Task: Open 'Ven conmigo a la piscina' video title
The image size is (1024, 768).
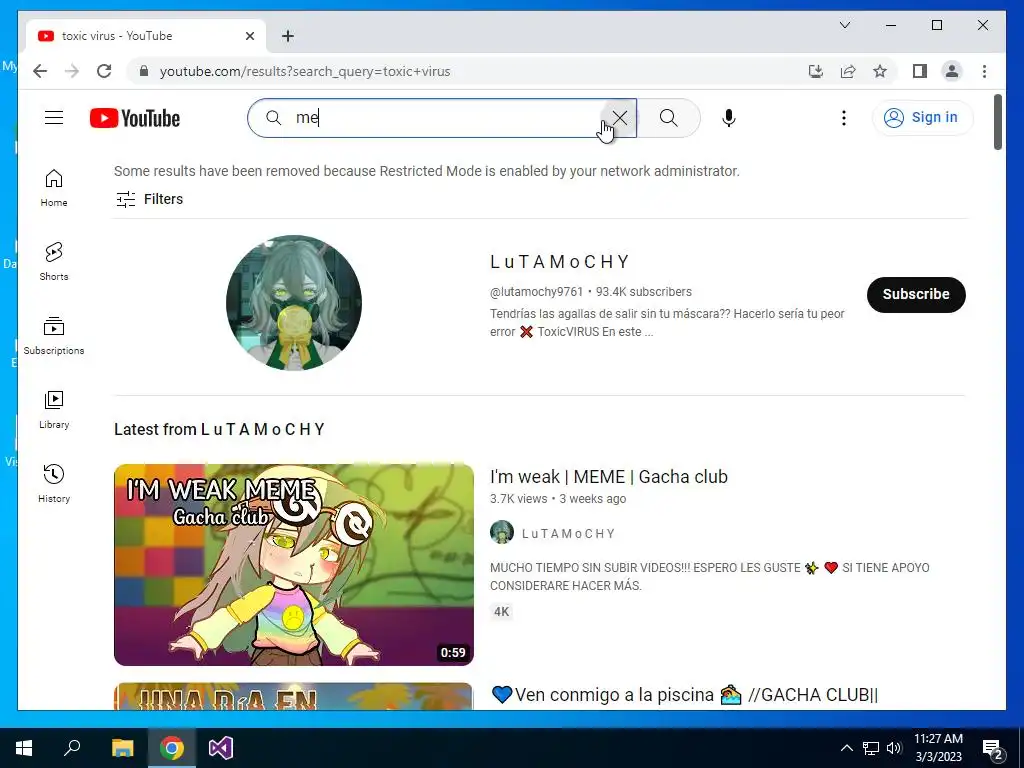Action: (x=684, y=694)
